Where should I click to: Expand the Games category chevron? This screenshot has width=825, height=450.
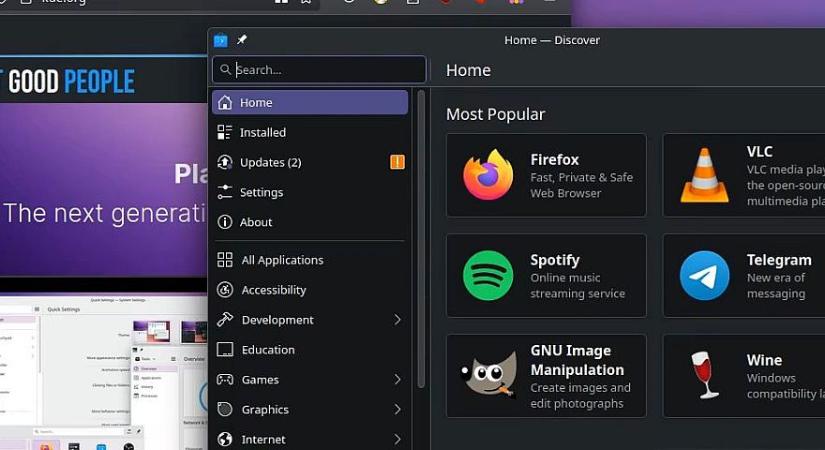(397, 379)
